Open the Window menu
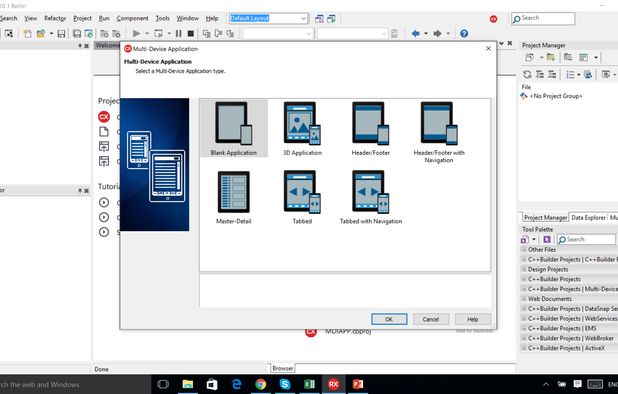The image size is (618, 394). click(x=188, y=18)
